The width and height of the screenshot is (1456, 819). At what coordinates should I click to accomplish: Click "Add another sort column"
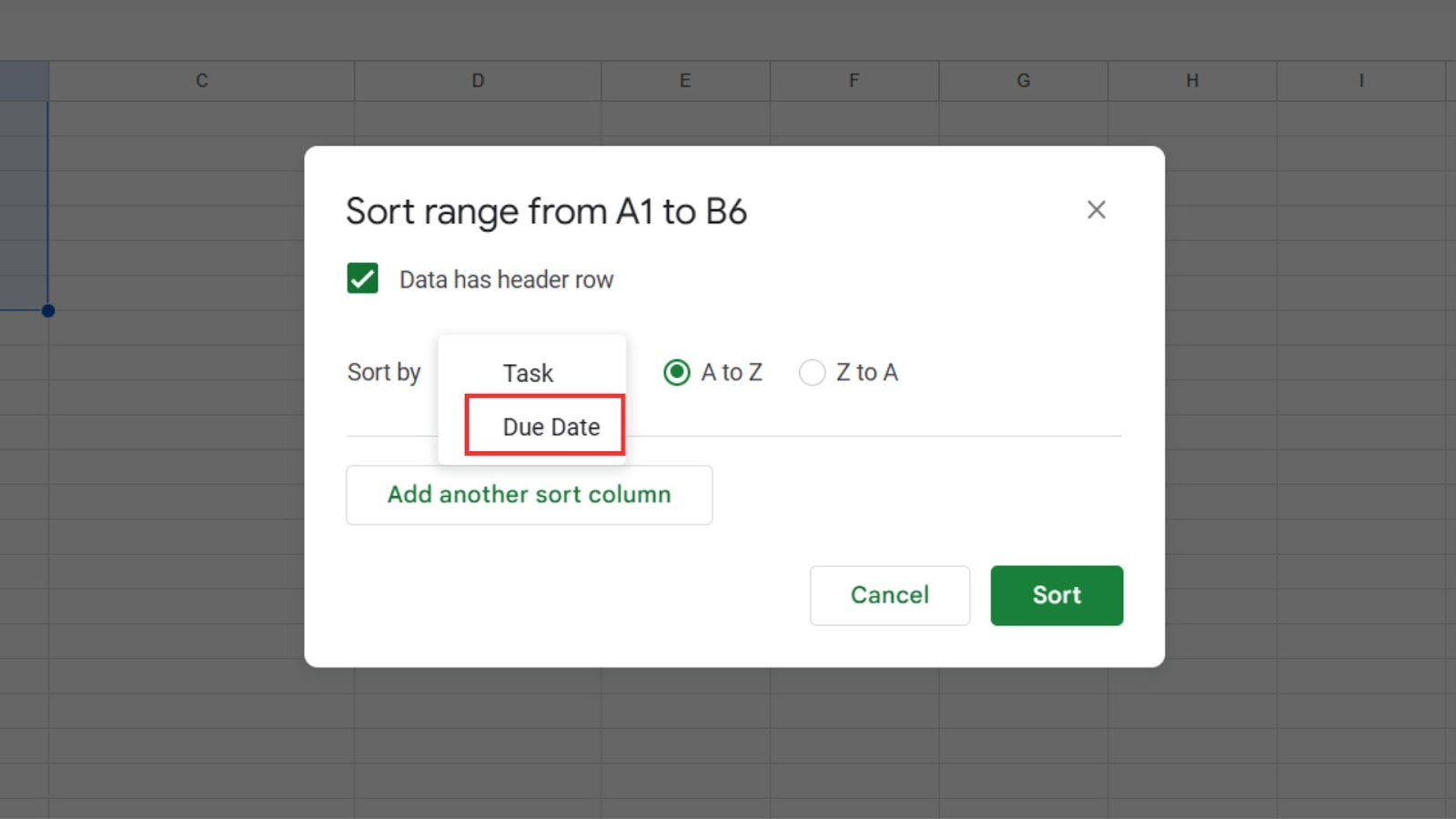click(529, 494)
